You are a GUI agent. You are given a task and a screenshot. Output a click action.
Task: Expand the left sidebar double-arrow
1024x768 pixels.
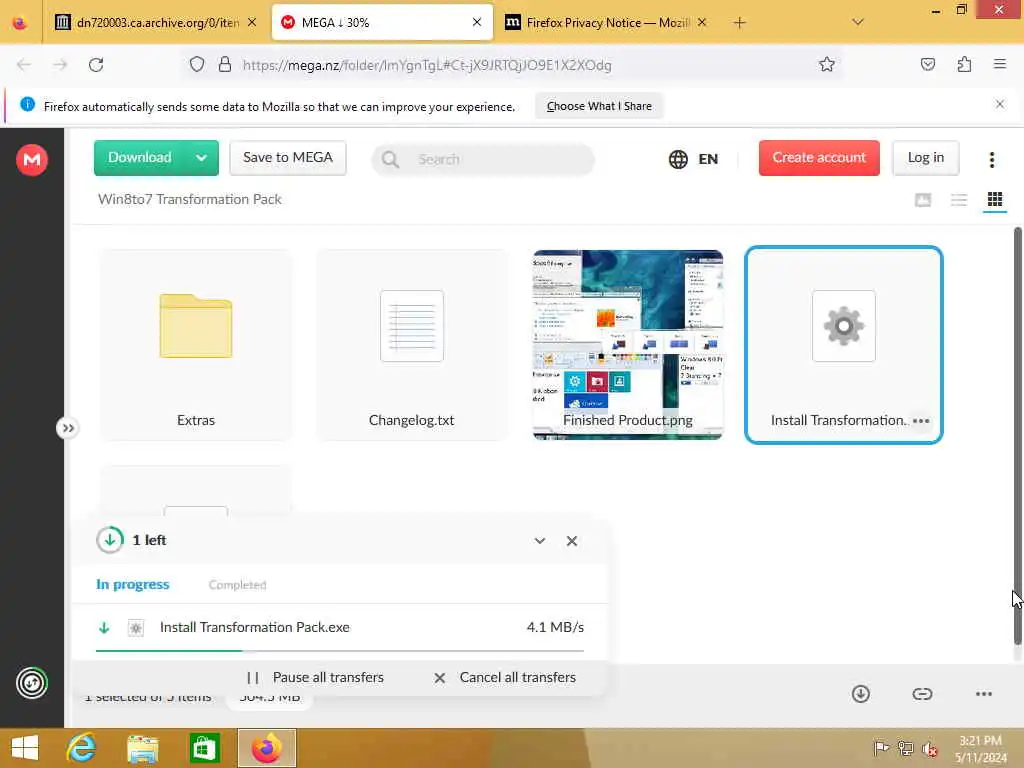click(x=67, y=428)
